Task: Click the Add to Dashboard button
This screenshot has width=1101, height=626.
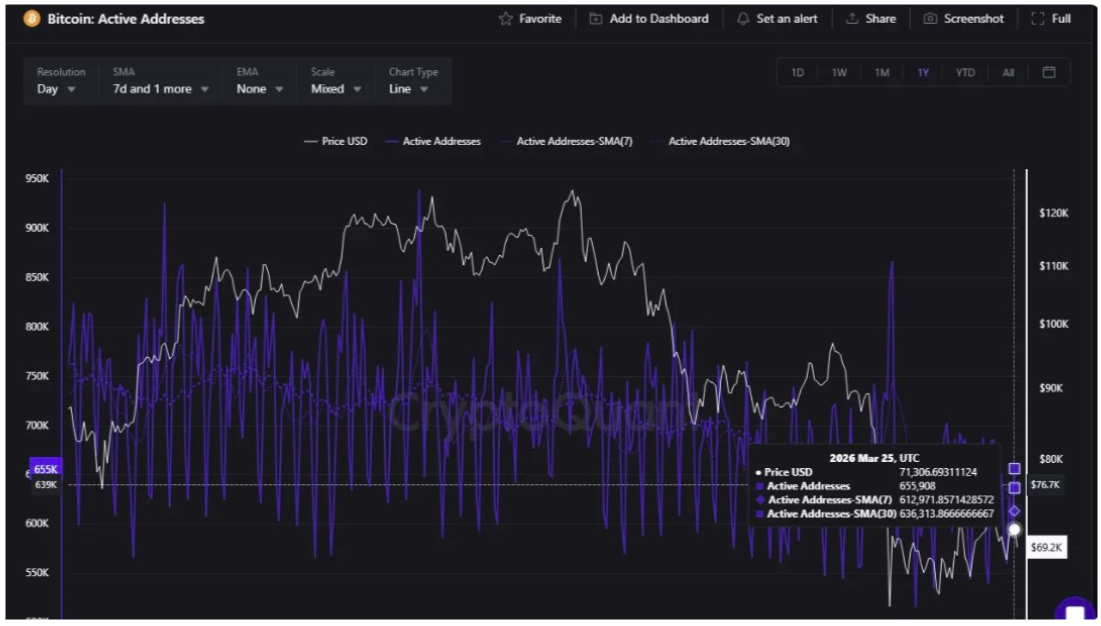Action: coord(650,18)
